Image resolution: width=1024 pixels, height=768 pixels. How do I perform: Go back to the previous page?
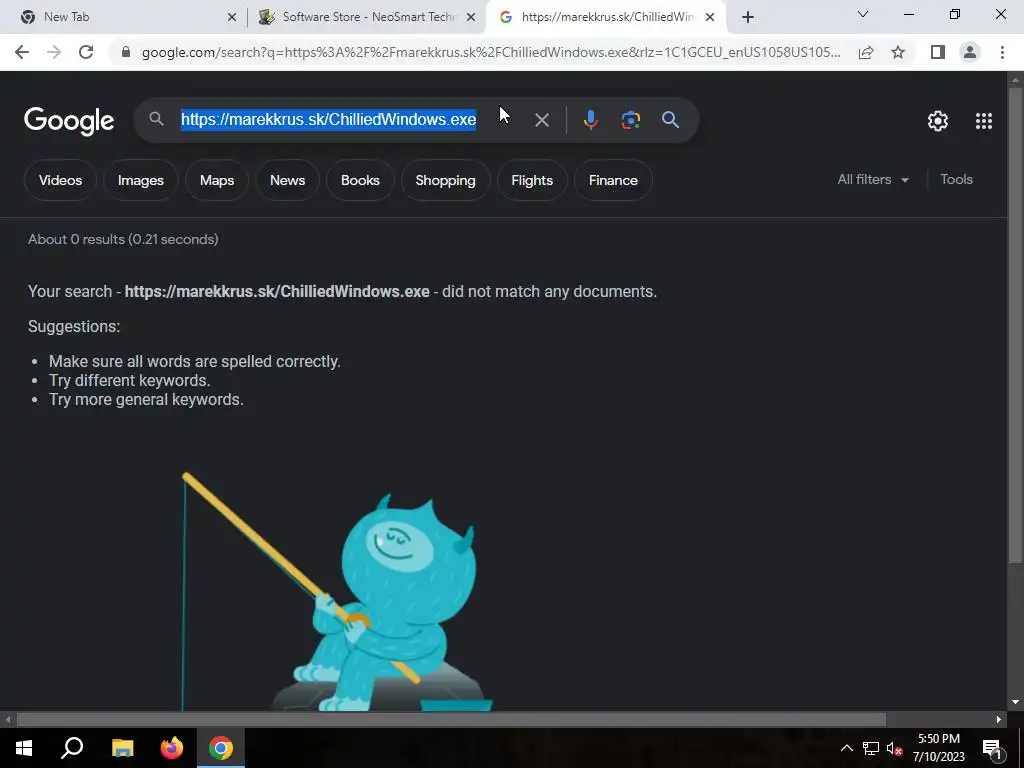[x=22, y=52]
